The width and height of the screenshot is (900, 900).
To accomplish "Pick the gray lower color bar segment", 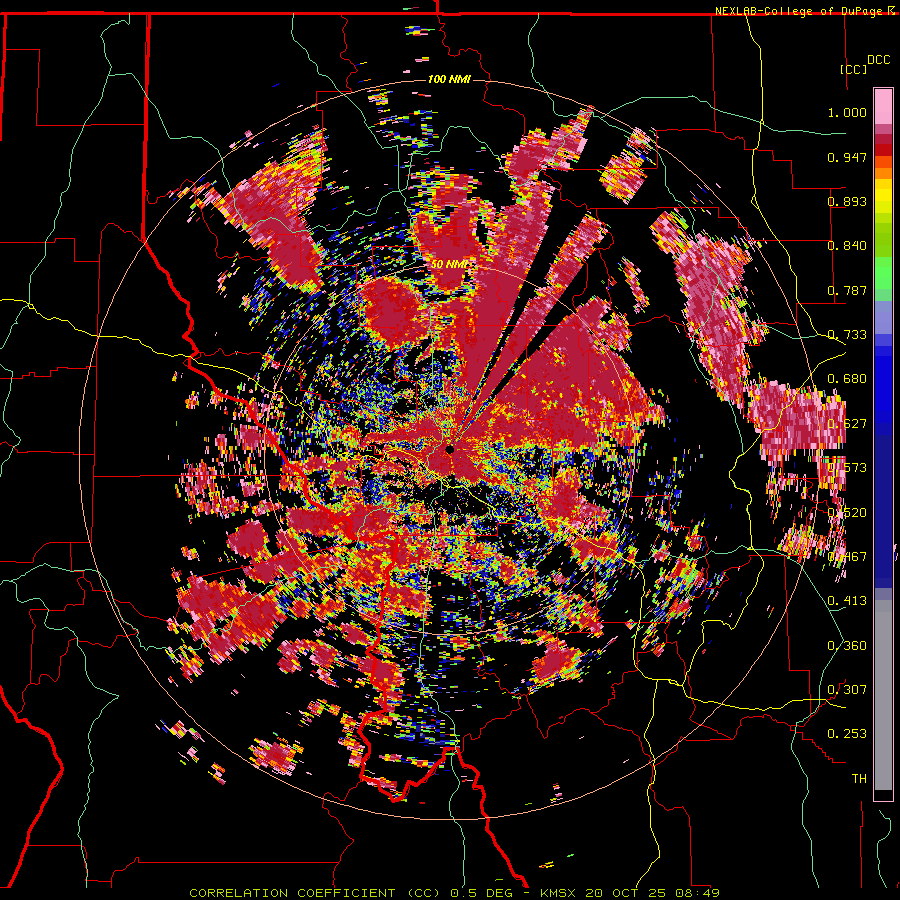I will pyautogui.click(x=883, y=695).
